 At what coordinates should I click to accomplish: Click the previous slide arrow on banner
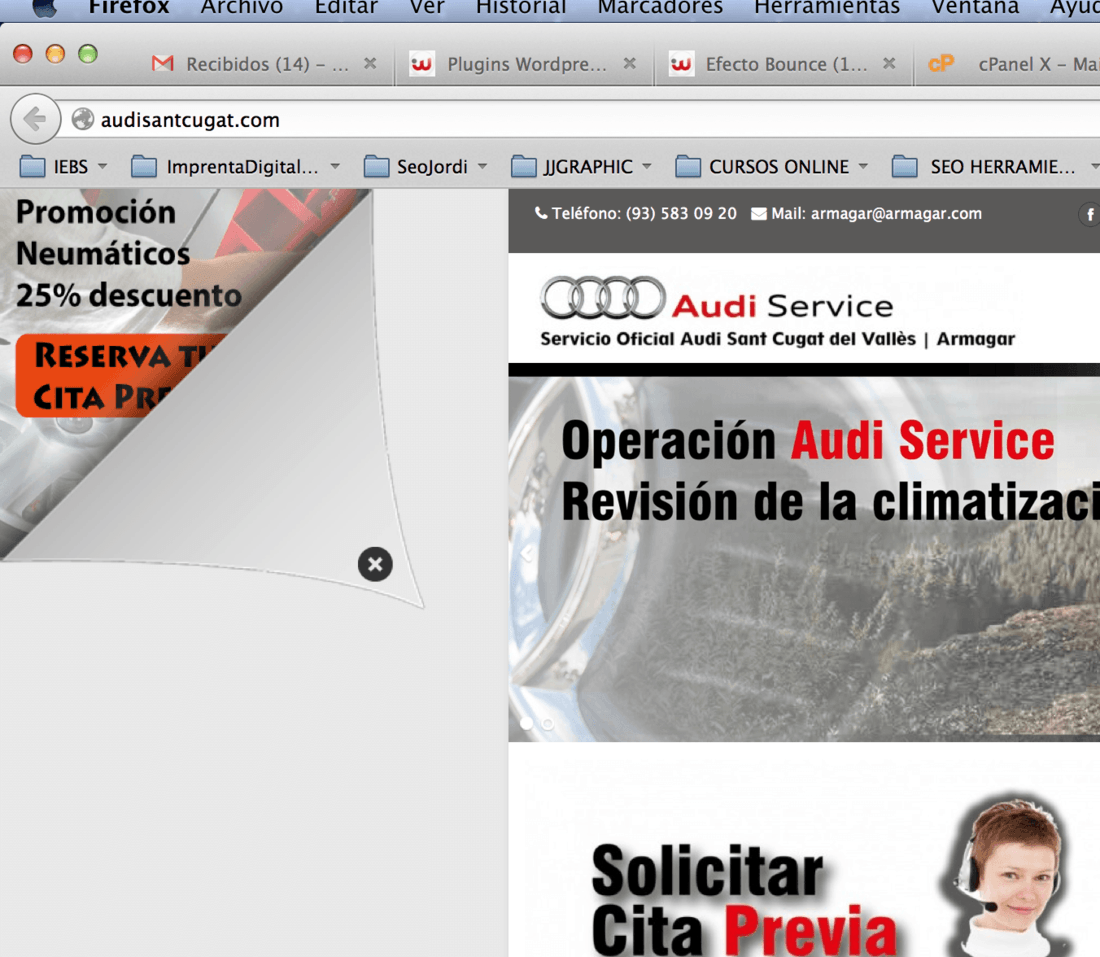click(x=527, y=554)
